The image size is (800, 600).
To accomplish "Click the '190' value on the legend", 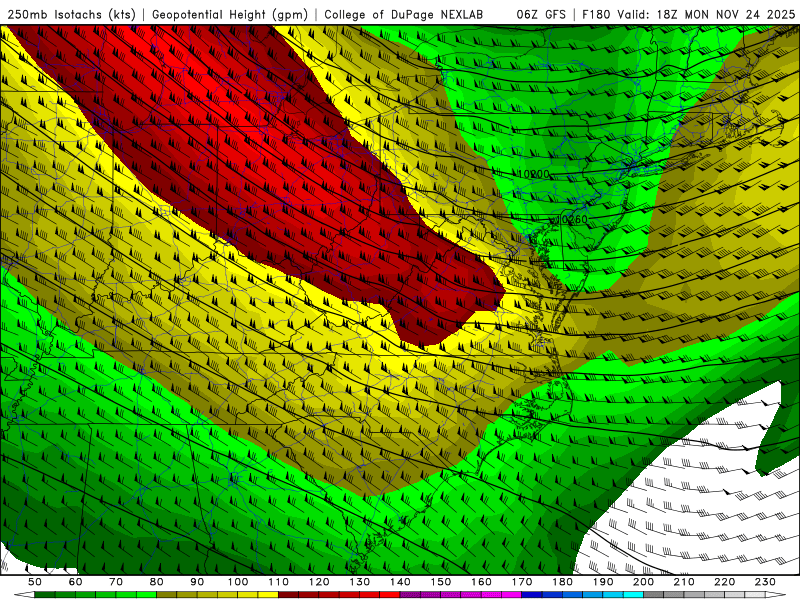I will [603, 582].
